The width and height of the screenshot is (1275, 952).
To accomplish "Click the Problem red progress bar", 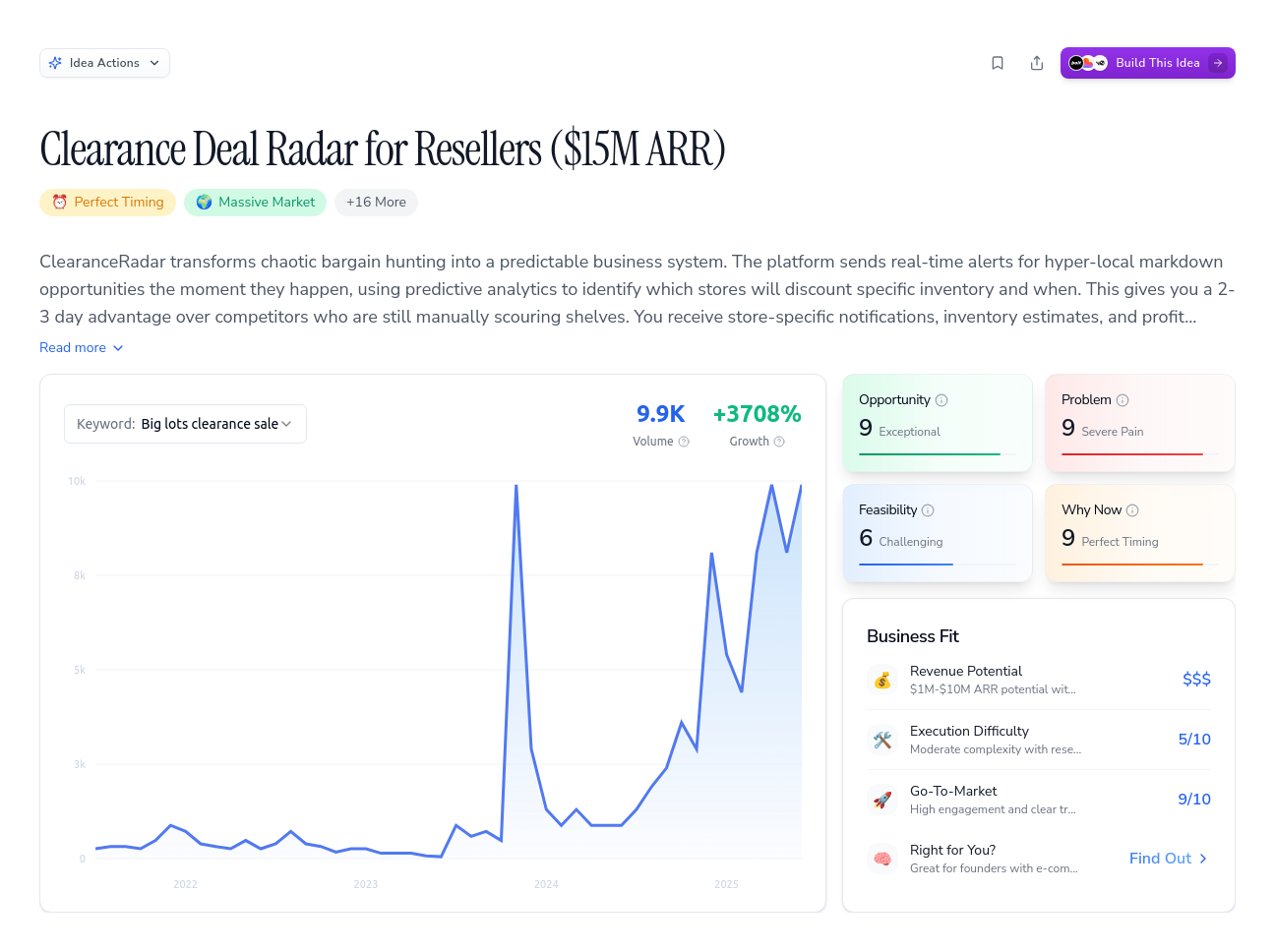I will [x=1132, y=454].
